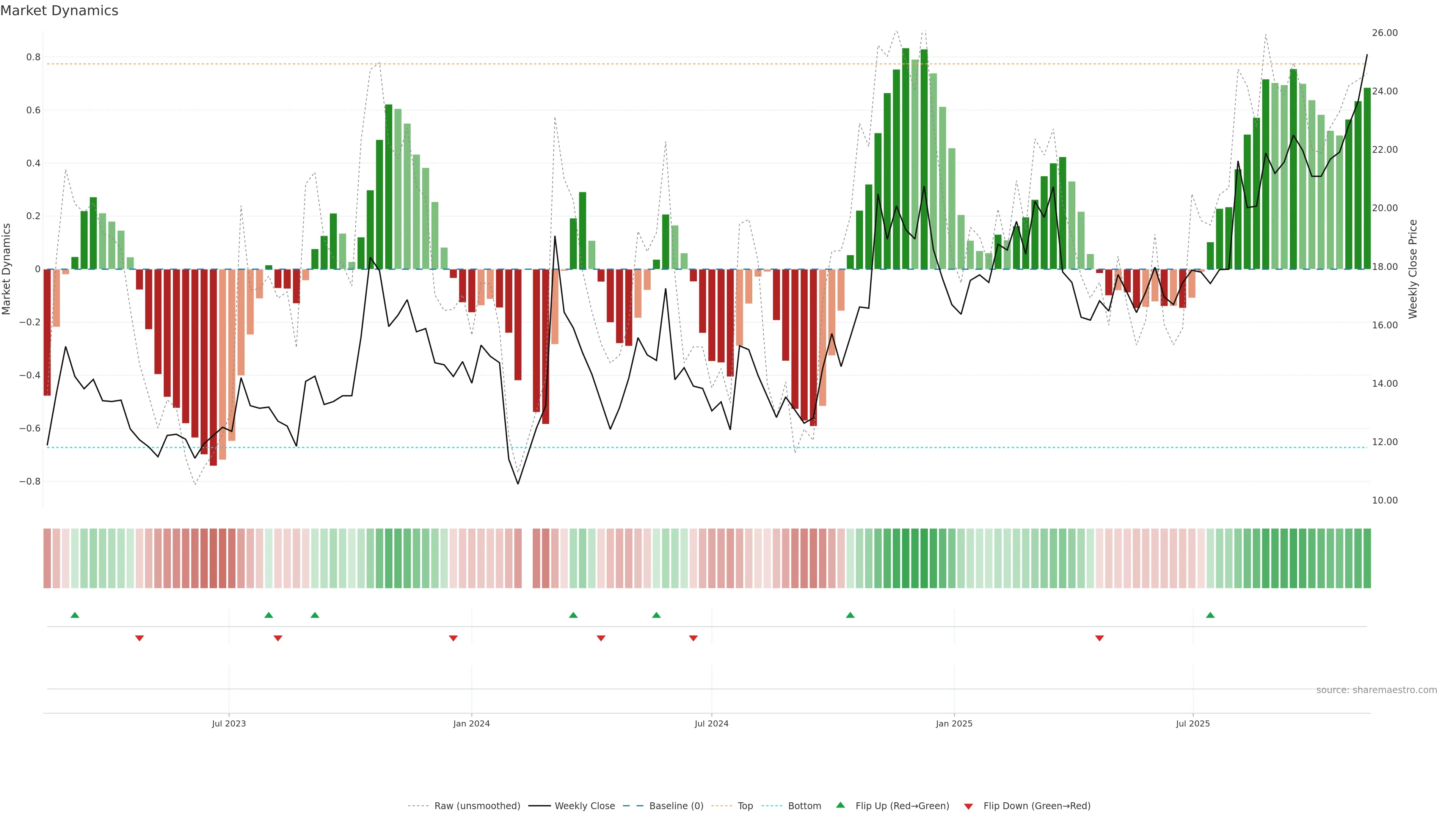
Task: Click the Flip Down red triangle legend icon
Action: click(968, 806)
